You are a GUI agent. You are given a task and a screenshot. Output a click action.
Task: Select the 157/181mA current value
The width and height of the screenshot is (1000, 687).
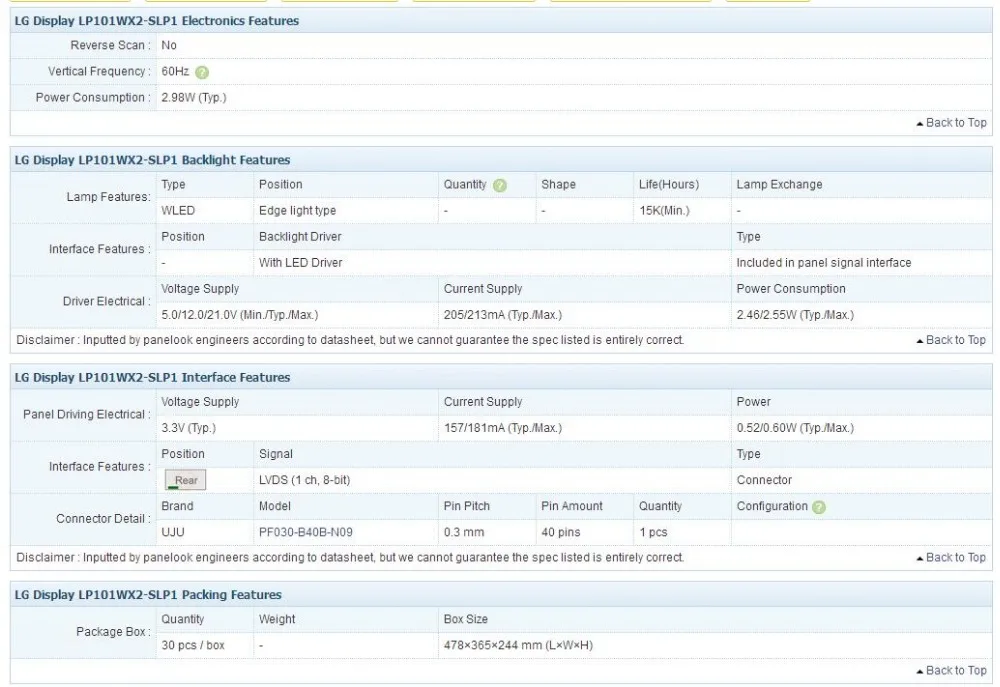503,428
